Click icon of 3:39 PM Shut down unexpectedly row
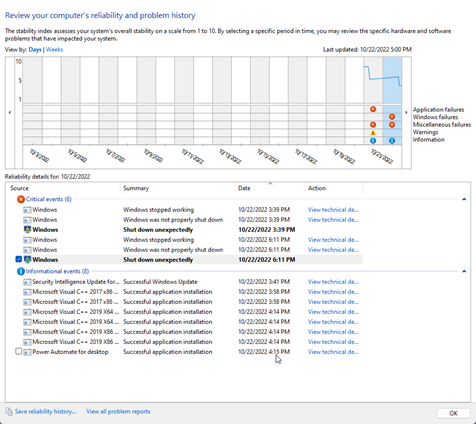Image resolution: width=476 pixels, height=424 pixels. tap(27, 230)
